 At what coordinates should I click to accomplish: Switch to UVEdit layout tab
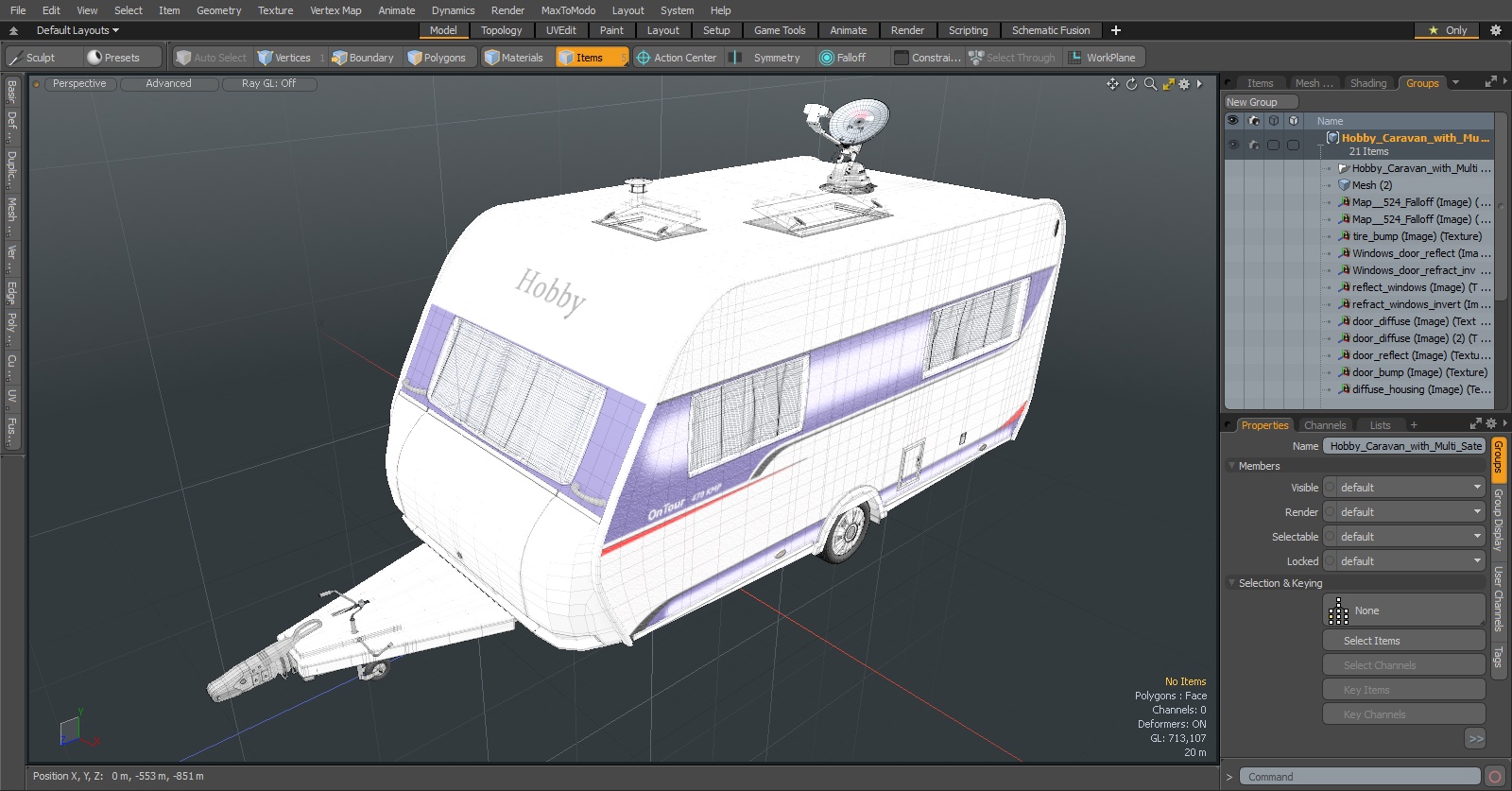[x=560, y=30]
